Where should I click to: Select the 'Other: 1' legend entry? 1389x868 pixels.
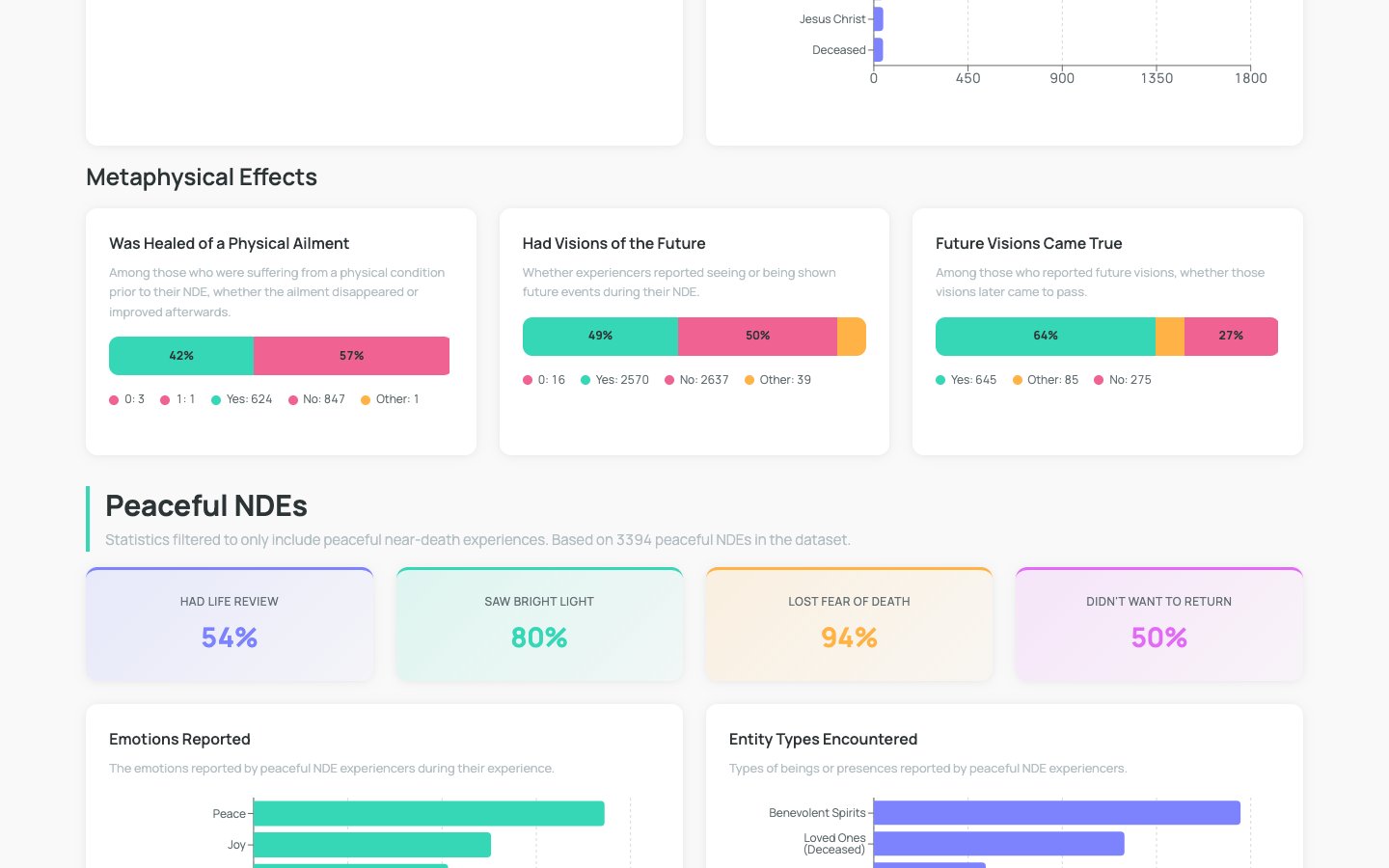pos(390,399)
